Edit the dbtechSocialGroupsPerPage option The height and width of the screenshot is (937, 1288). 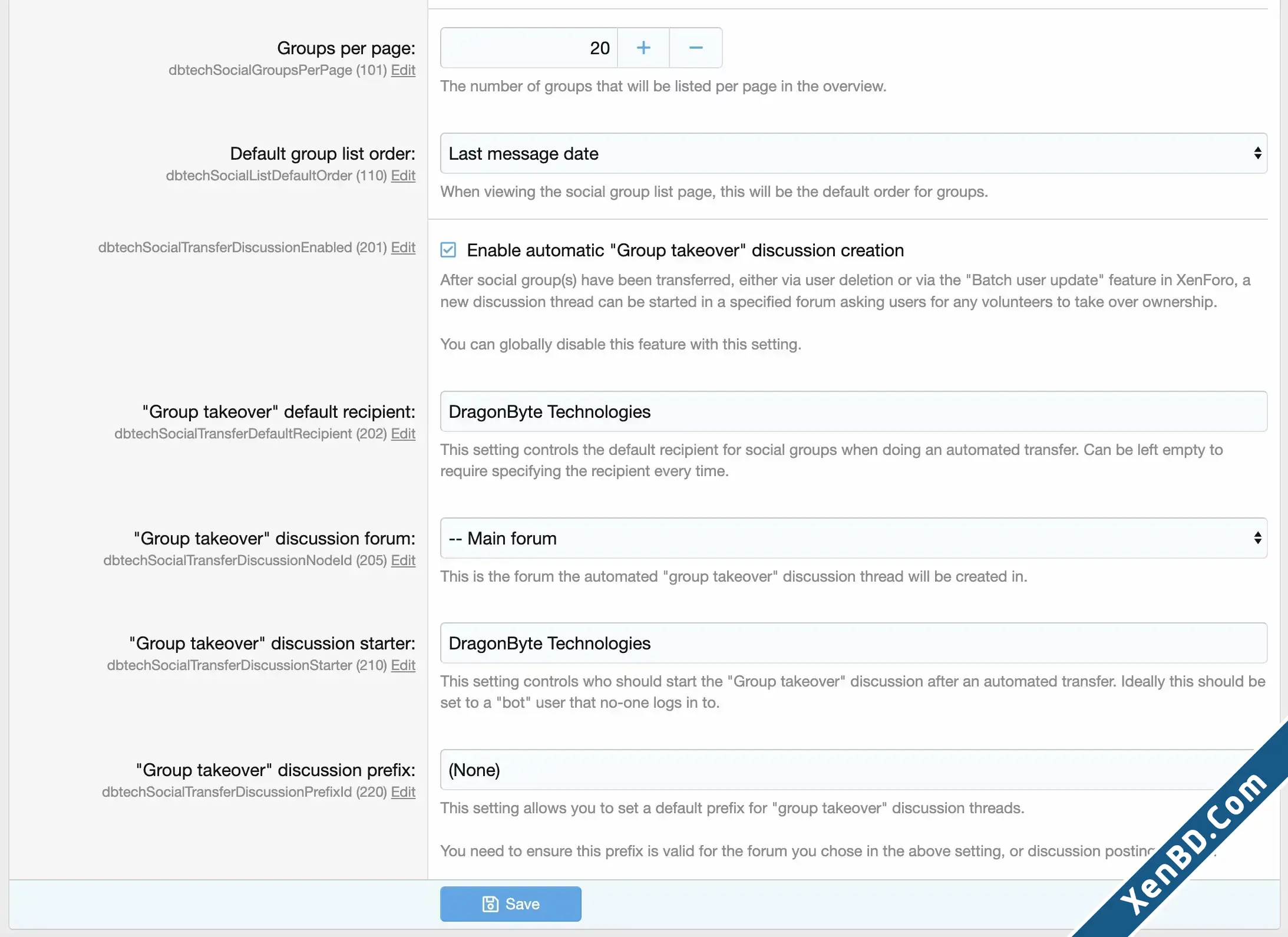pyautogui.click(x=403, y=70)
